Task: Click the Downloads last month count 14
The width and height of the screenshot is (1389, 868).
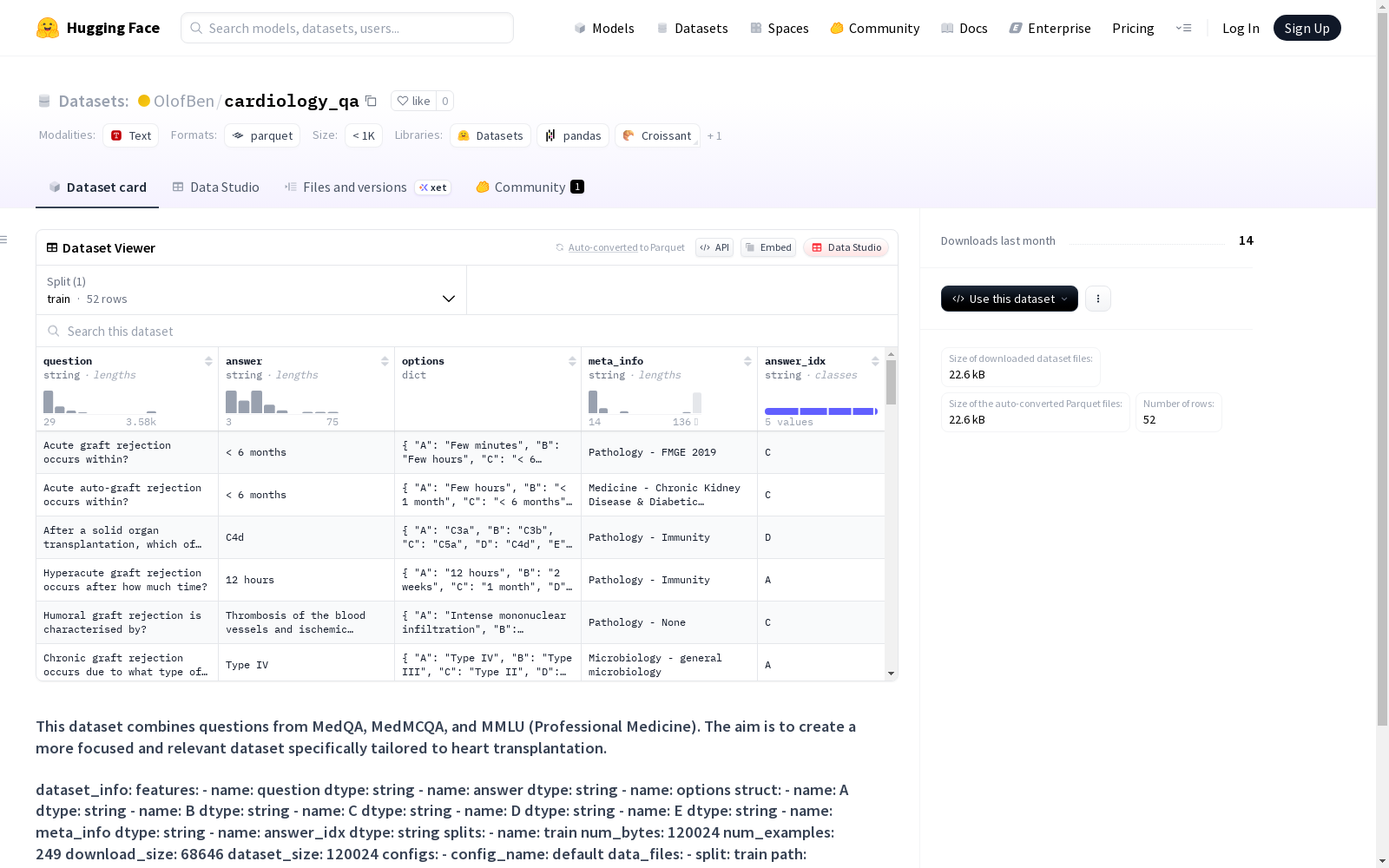Action: coord(1246,240)
